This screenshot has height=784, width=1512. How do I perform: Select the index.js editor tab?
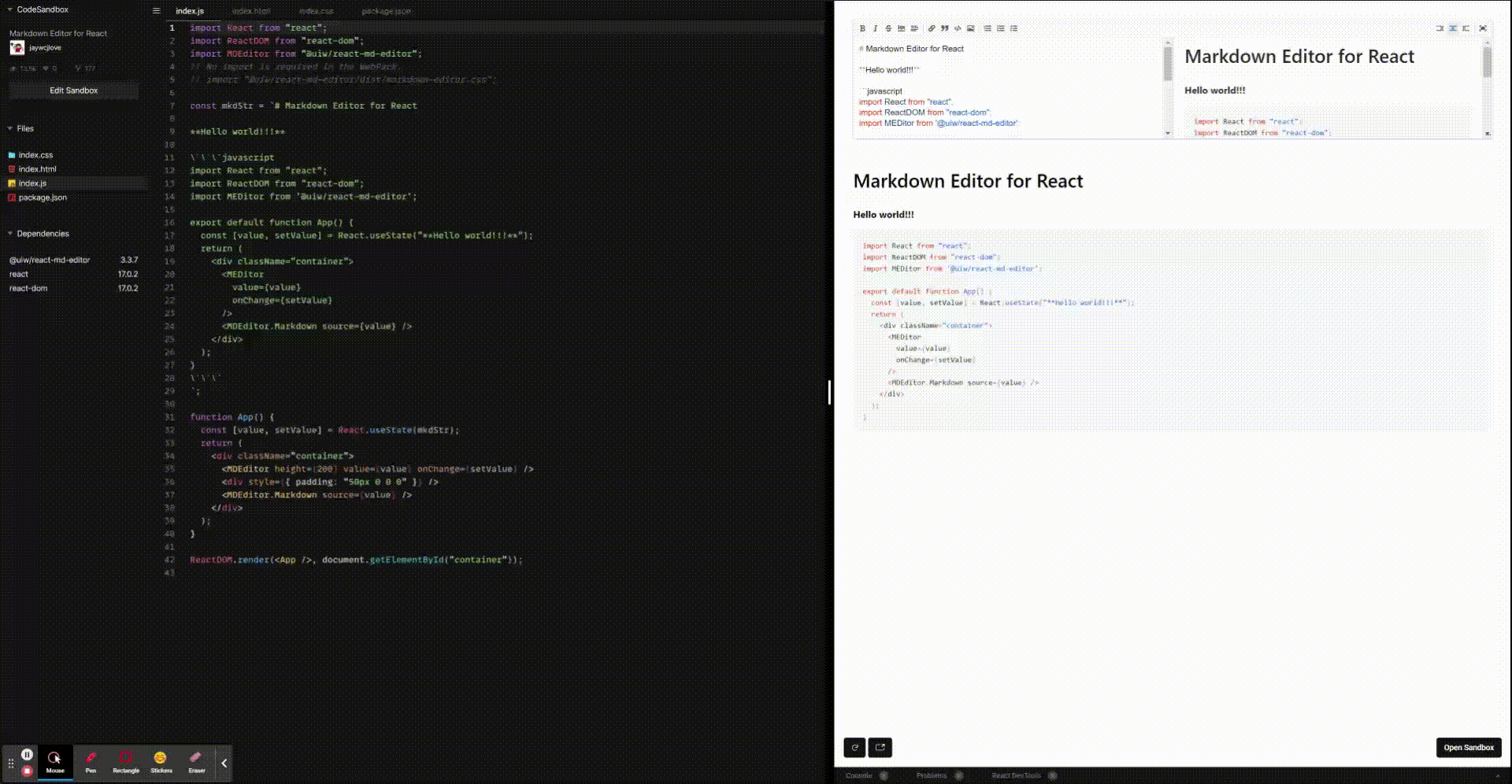pyautogui.click(x=190, y=11)
